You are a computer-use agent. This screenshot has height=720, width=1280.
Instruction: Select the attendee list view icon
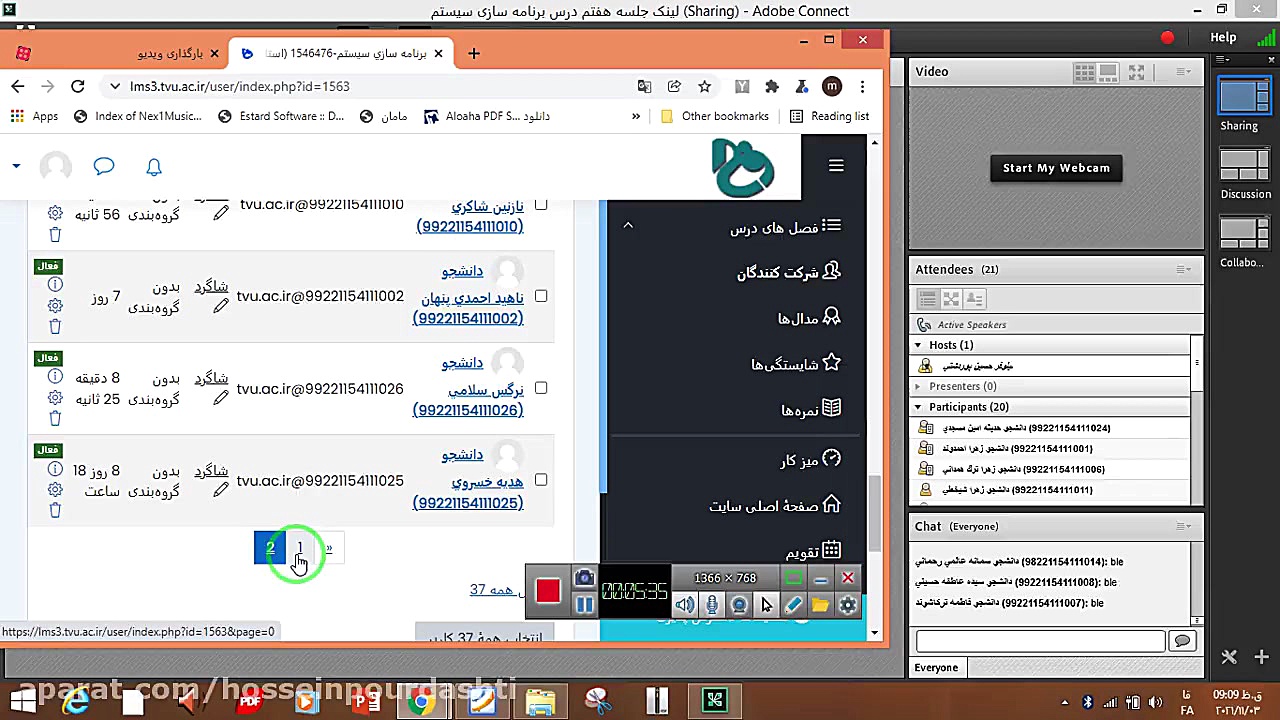[926, 298]
